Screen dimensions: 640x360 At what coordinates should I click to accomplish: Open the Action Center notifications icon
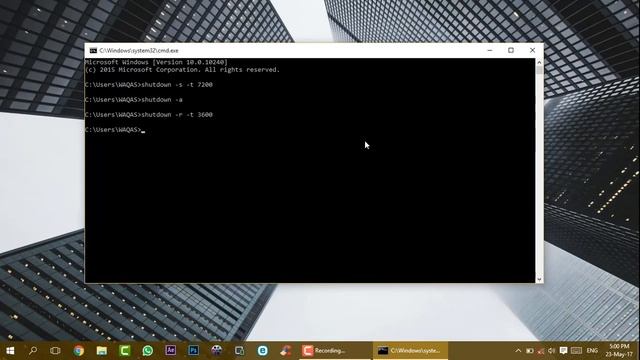[x=563, y=351]
